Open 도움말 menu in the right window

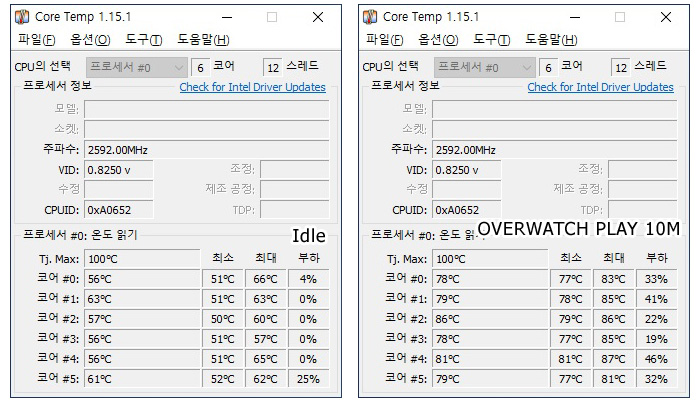[551, 39]
